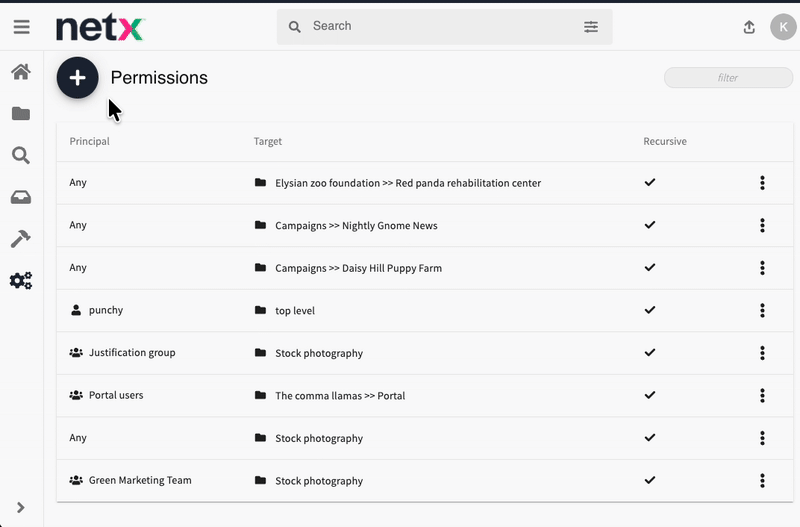Click the permissions filter field
800x527 pixels.
coord(728,78)
